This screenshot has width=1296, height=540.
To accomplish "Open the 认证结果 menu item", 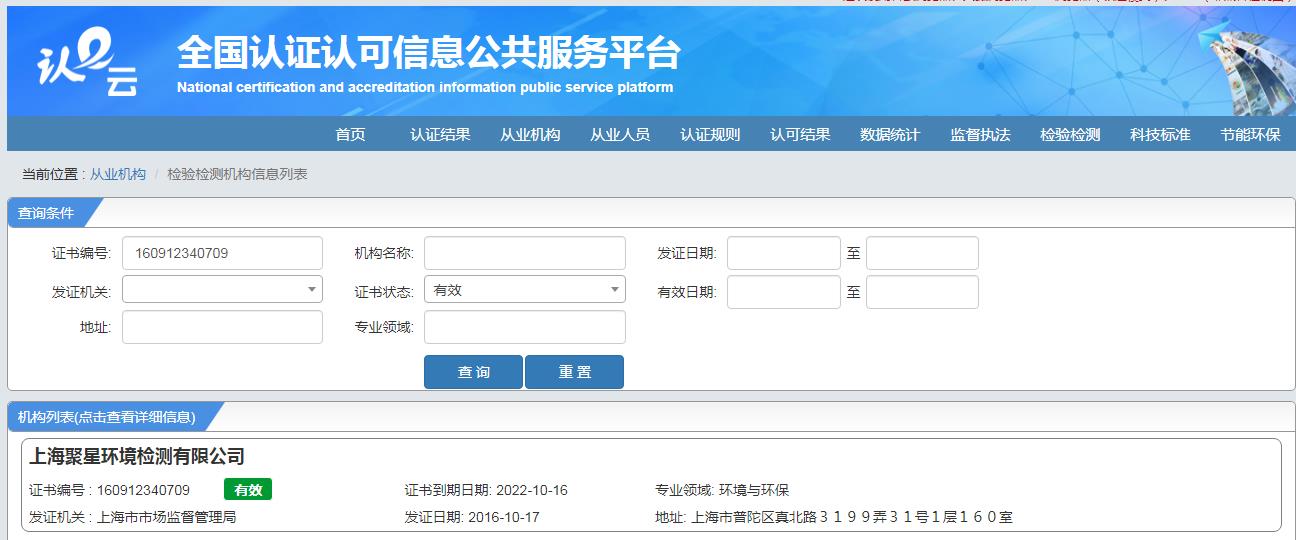I will [440, 135].
